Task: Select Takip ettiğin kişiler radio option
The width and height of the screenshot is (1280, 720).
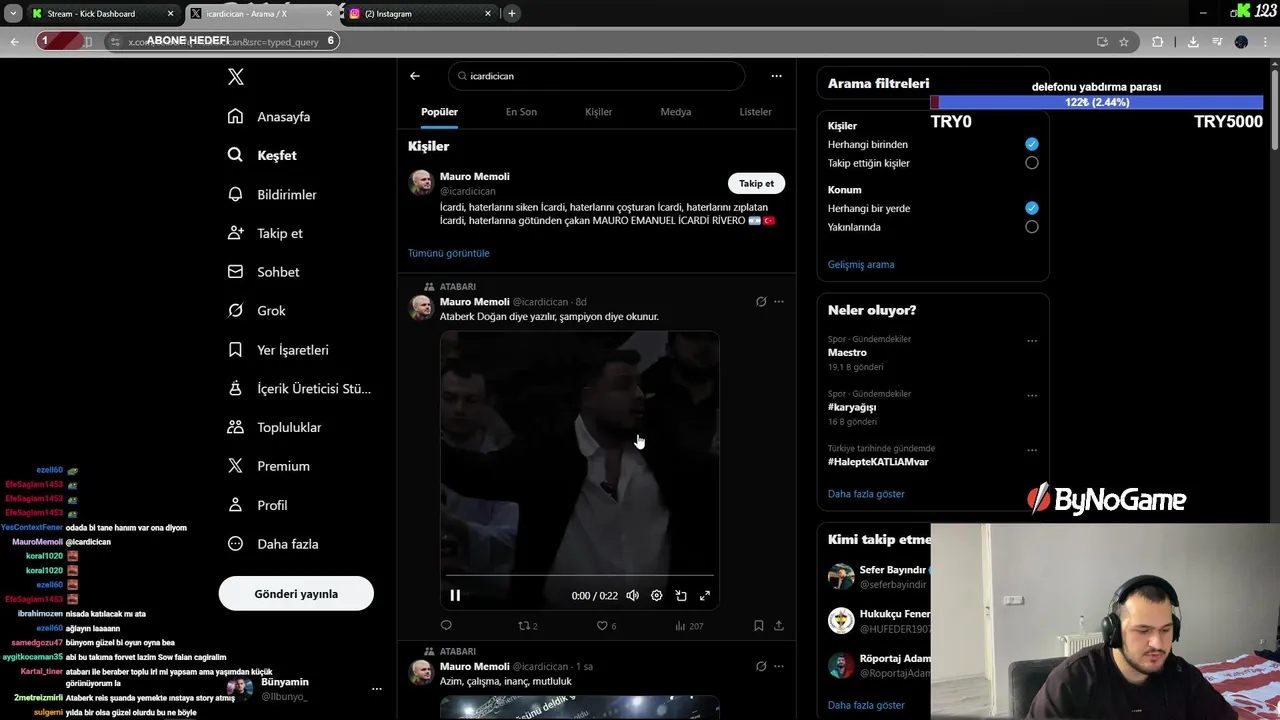Action: [x=1032, y=163]
